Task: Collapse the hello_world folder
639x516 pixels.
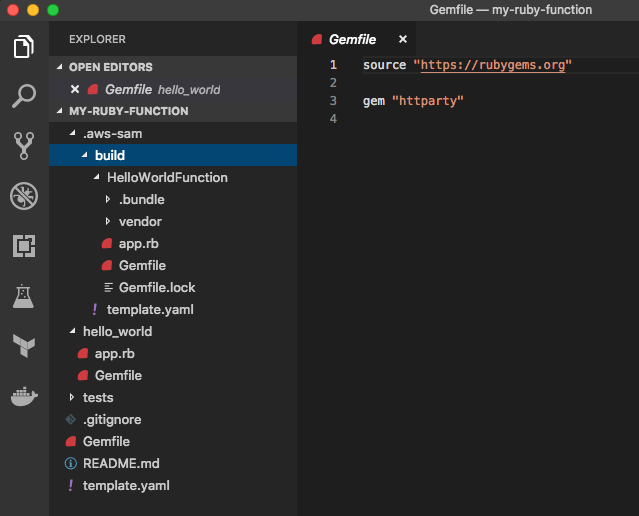Action: click(x=73, y=331)
